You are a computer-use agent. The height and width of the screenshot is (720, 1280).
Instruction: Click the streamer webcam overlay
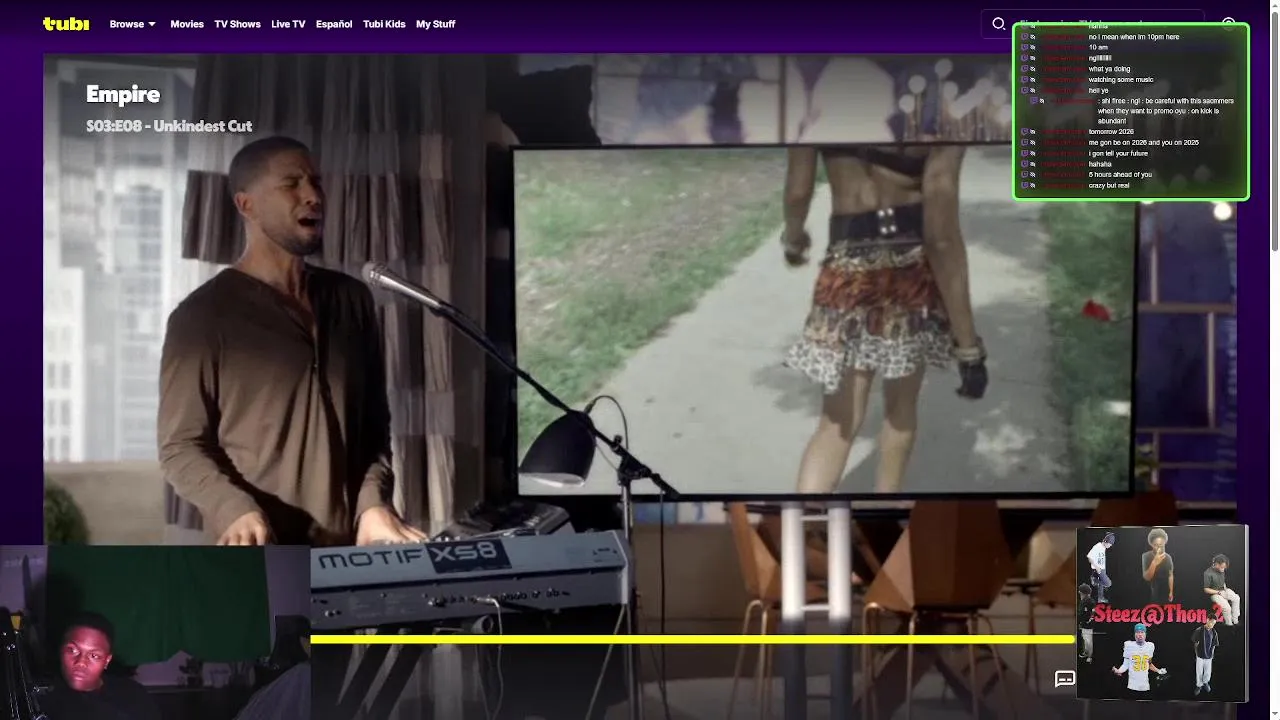[x=155, y=632]
